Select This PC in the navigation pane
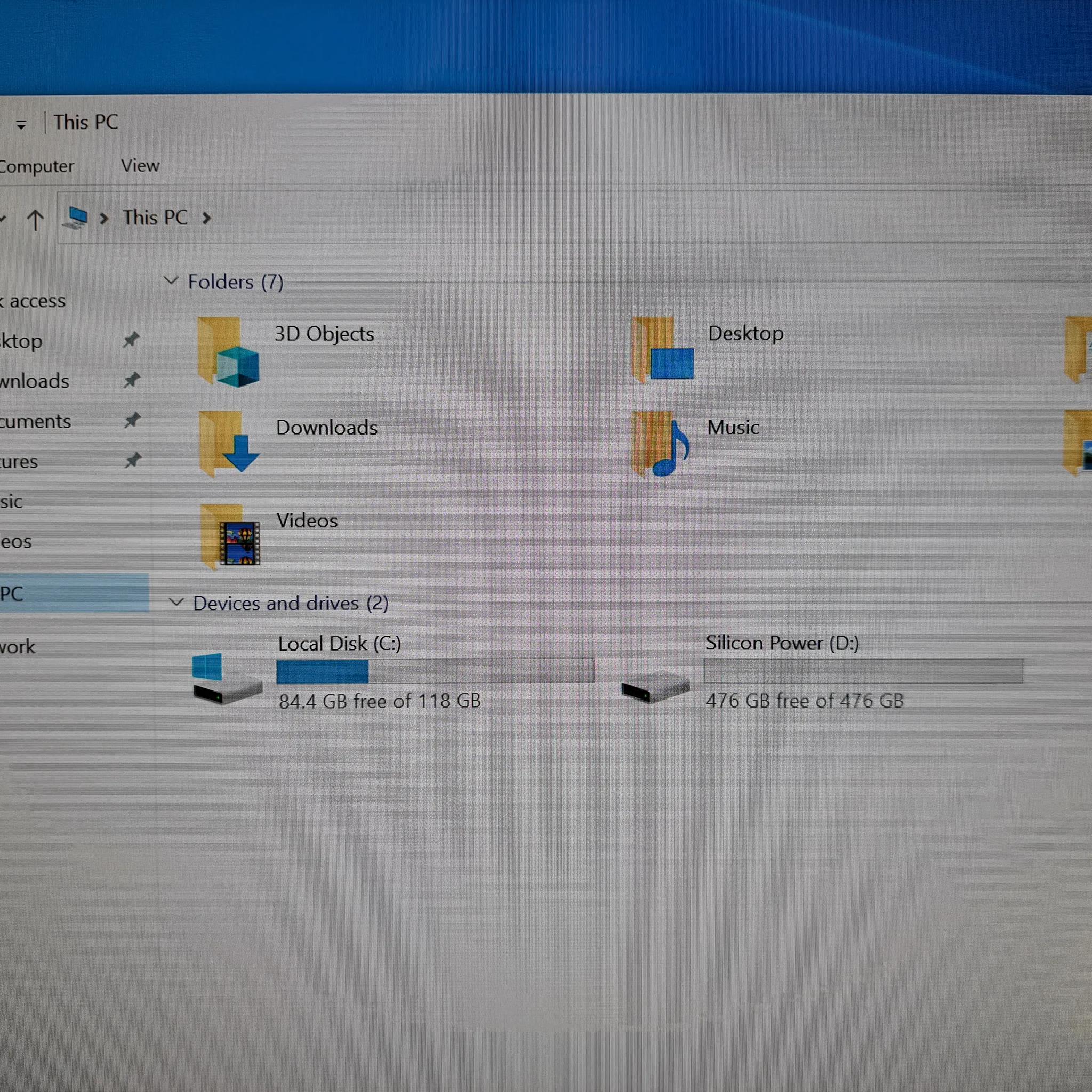1092x1092 pixels. (74, 593)
